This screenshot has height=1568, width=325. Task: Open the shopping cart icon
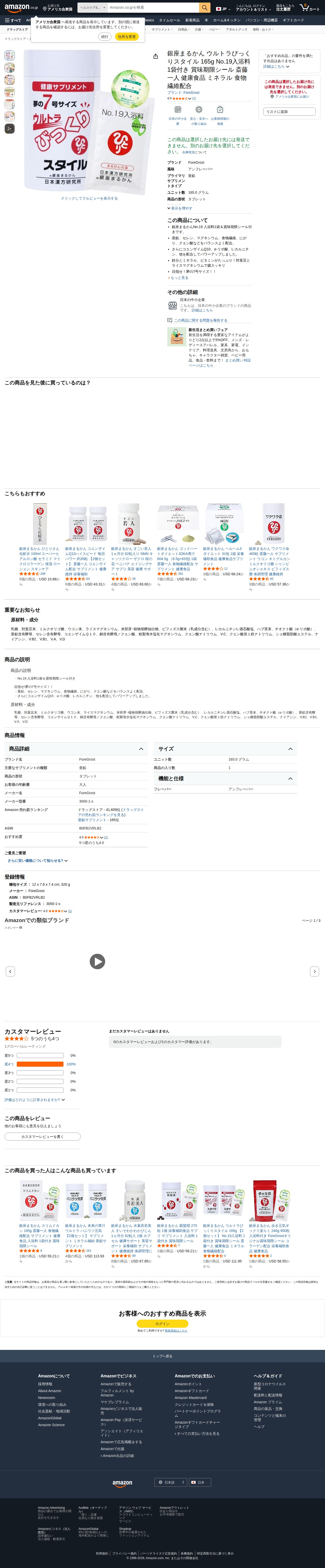pyautogui.click(x=309, y=7)
